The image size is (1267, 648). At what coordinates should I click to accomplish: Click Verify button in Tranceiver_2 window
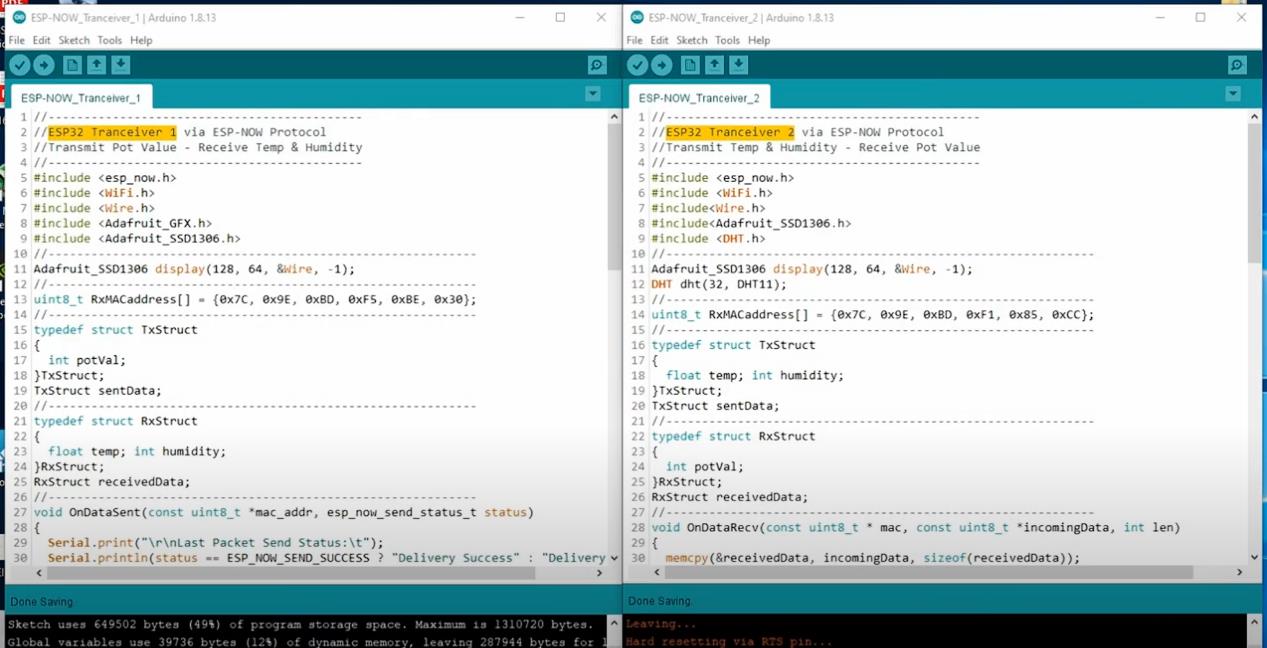point(638,65)
